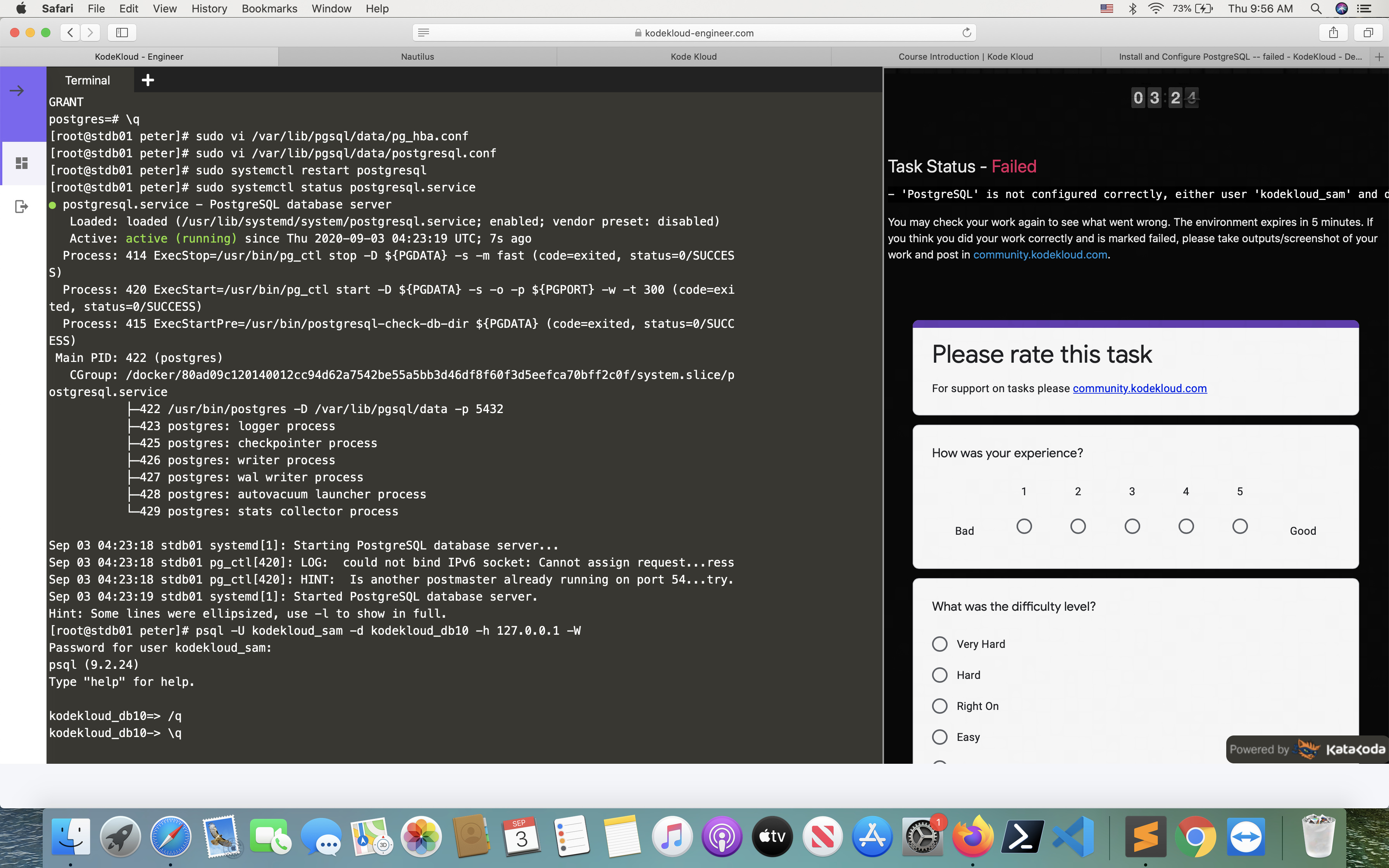Click community.kodekloud.com support link in rating form
Image resolution: width=1389 pixels, height=868 pixels.
pos(1139,389)
